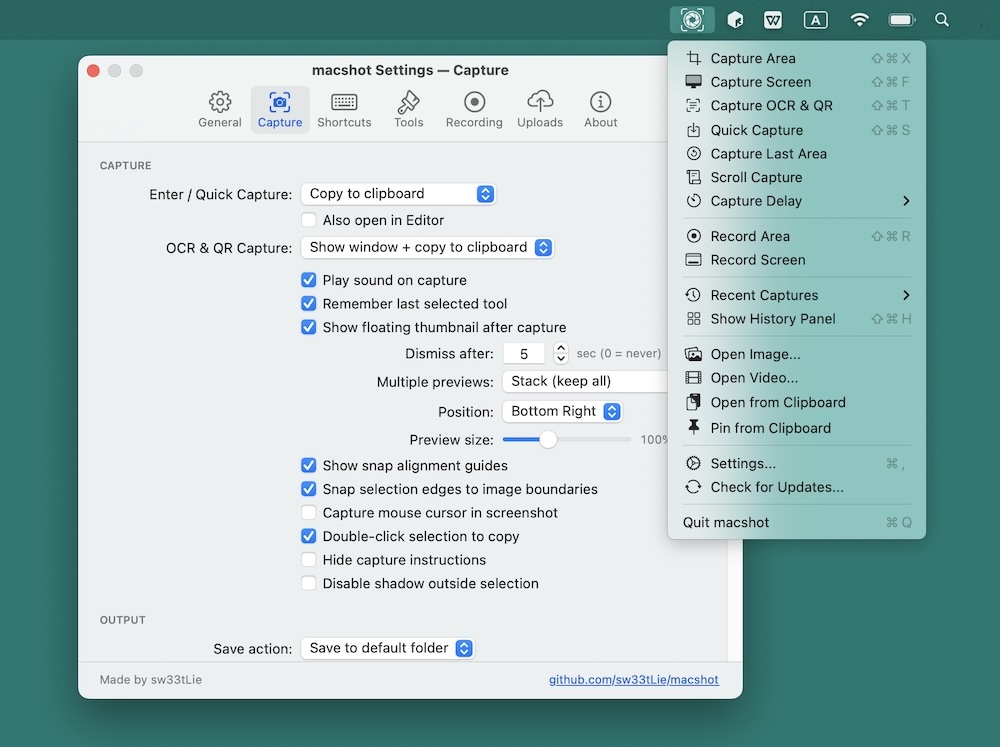Select Record Screen menu item
The width and height of the screenshot is (1000, 747).
(797, 260)
